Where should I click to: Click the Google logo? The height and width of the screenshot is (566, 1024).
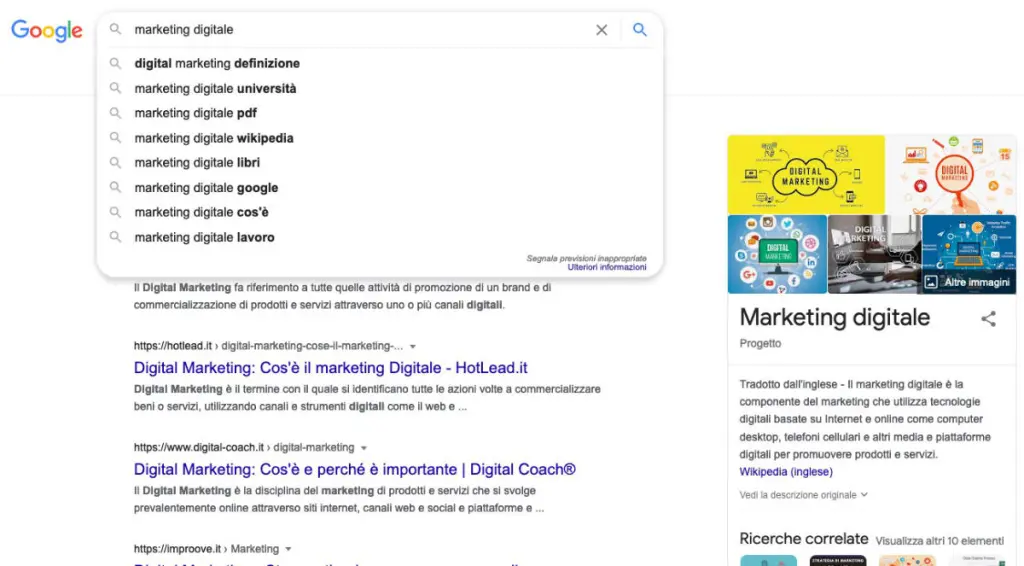pos(46,30)
